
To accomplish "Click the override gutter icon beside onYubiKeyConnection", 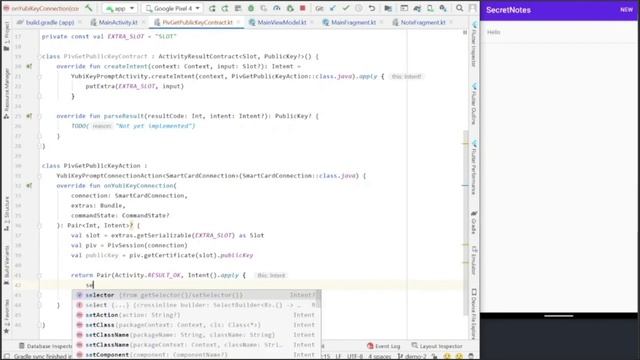I will (x=29, y=186).
